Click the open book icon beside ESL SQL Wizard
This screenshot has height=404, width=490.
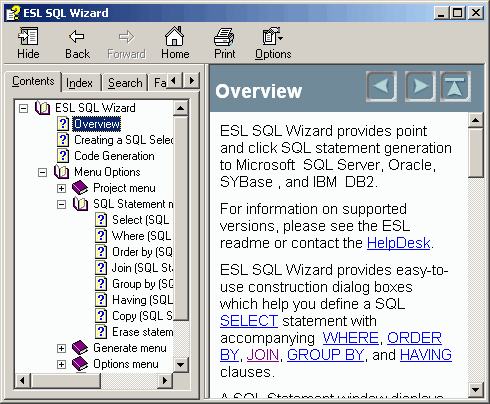click(42, 108)
